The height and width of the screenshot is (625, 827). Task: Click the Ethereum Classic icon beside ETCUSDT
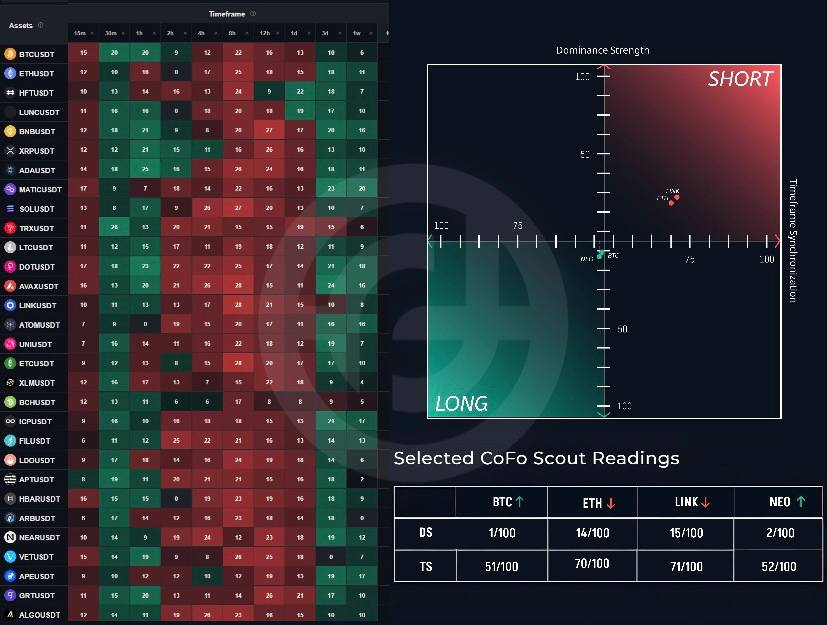point(10,363)
